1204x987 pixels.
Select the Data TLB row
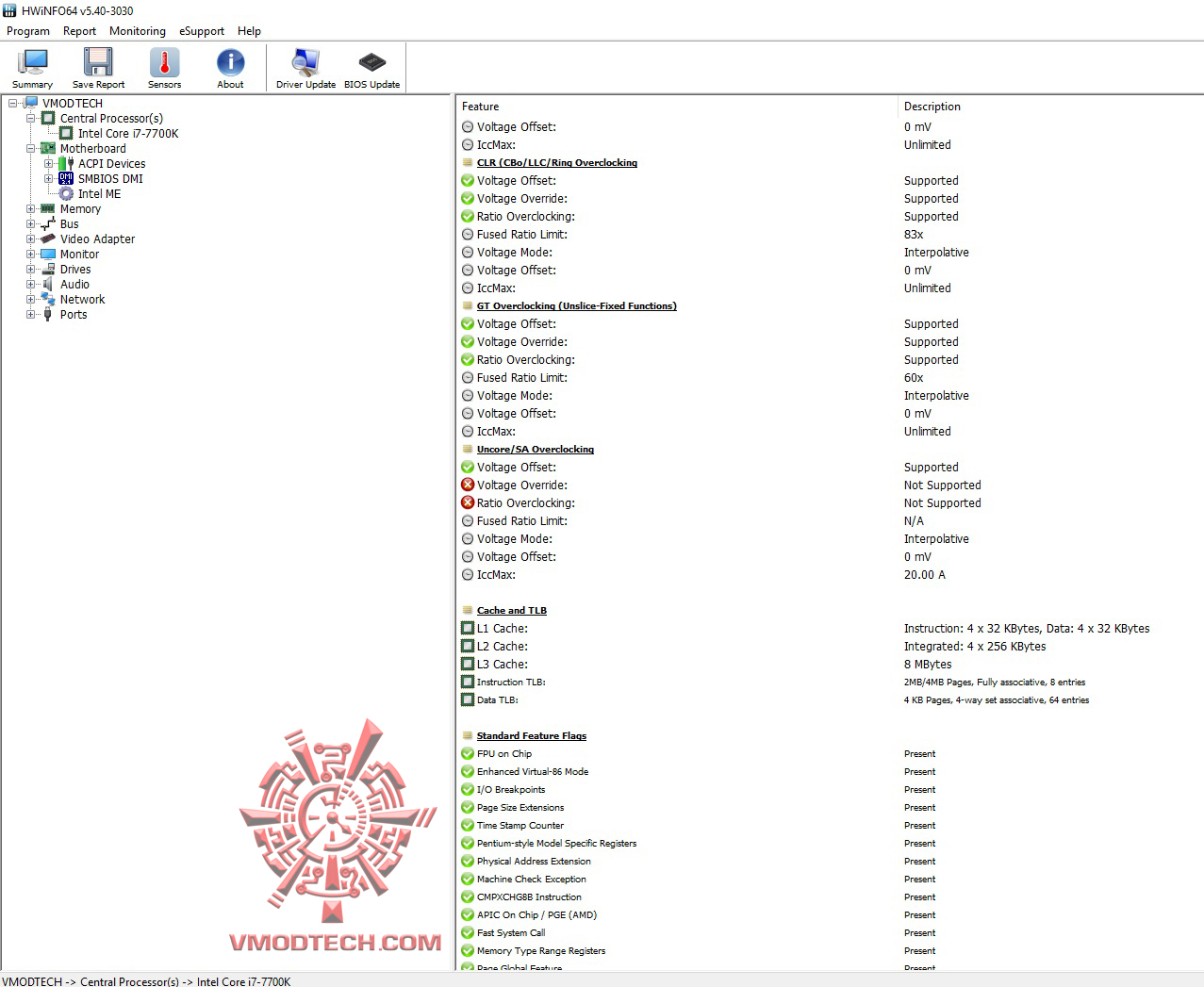[x=830, y=700]
